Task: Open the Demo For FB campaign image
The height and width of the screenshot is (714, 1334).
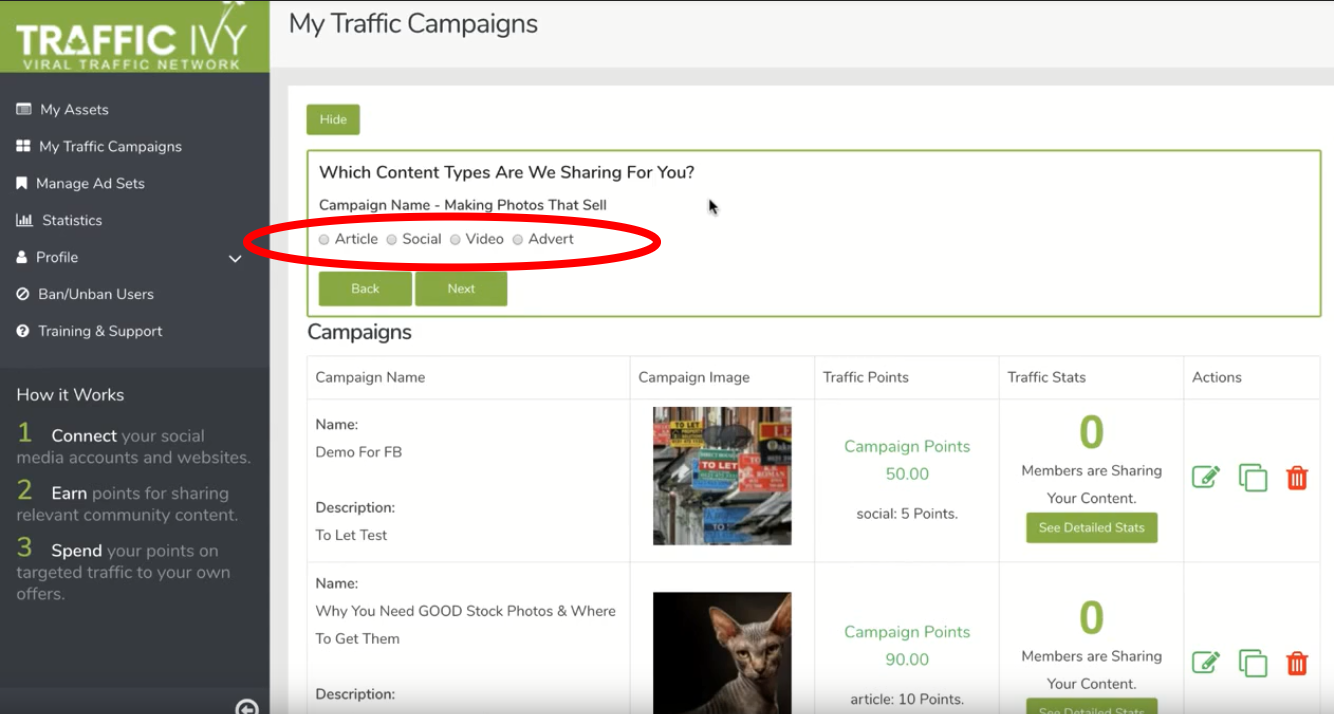Action: click(x=722, y=476)
